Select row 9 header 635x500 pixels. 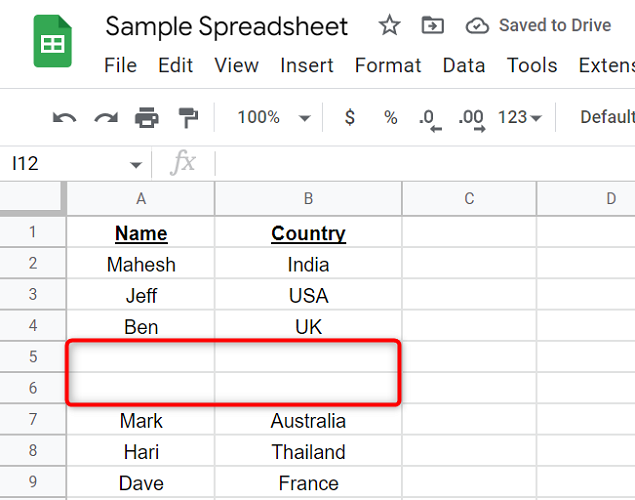[x=32, y=481]
